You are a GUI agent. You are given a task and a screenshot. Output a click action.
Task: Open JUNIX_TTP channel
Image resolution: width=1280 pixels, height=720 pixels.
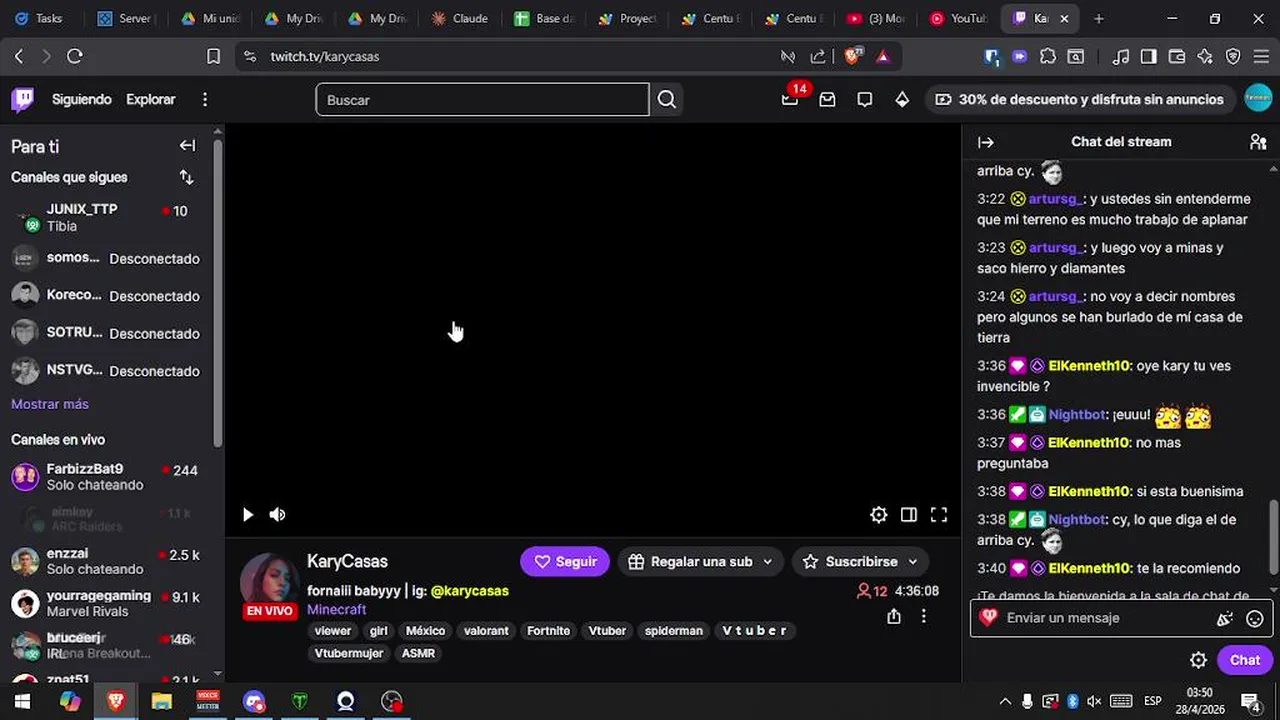pyautogui.click(x=108, y=218)
